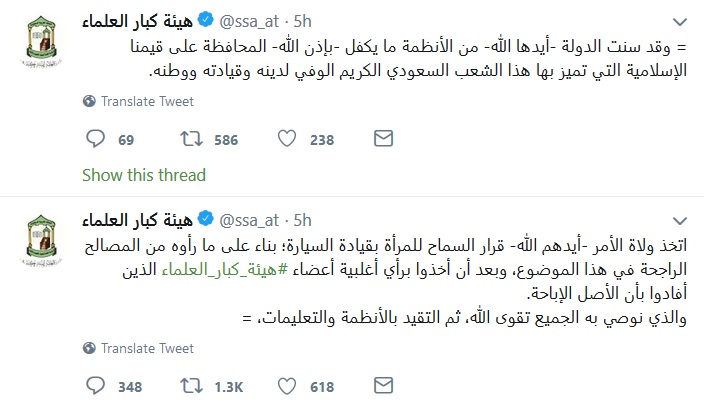Send first tweet via direct message envelope
The width and height of the screenshot is (704, 409).
(x=383, y=139)
